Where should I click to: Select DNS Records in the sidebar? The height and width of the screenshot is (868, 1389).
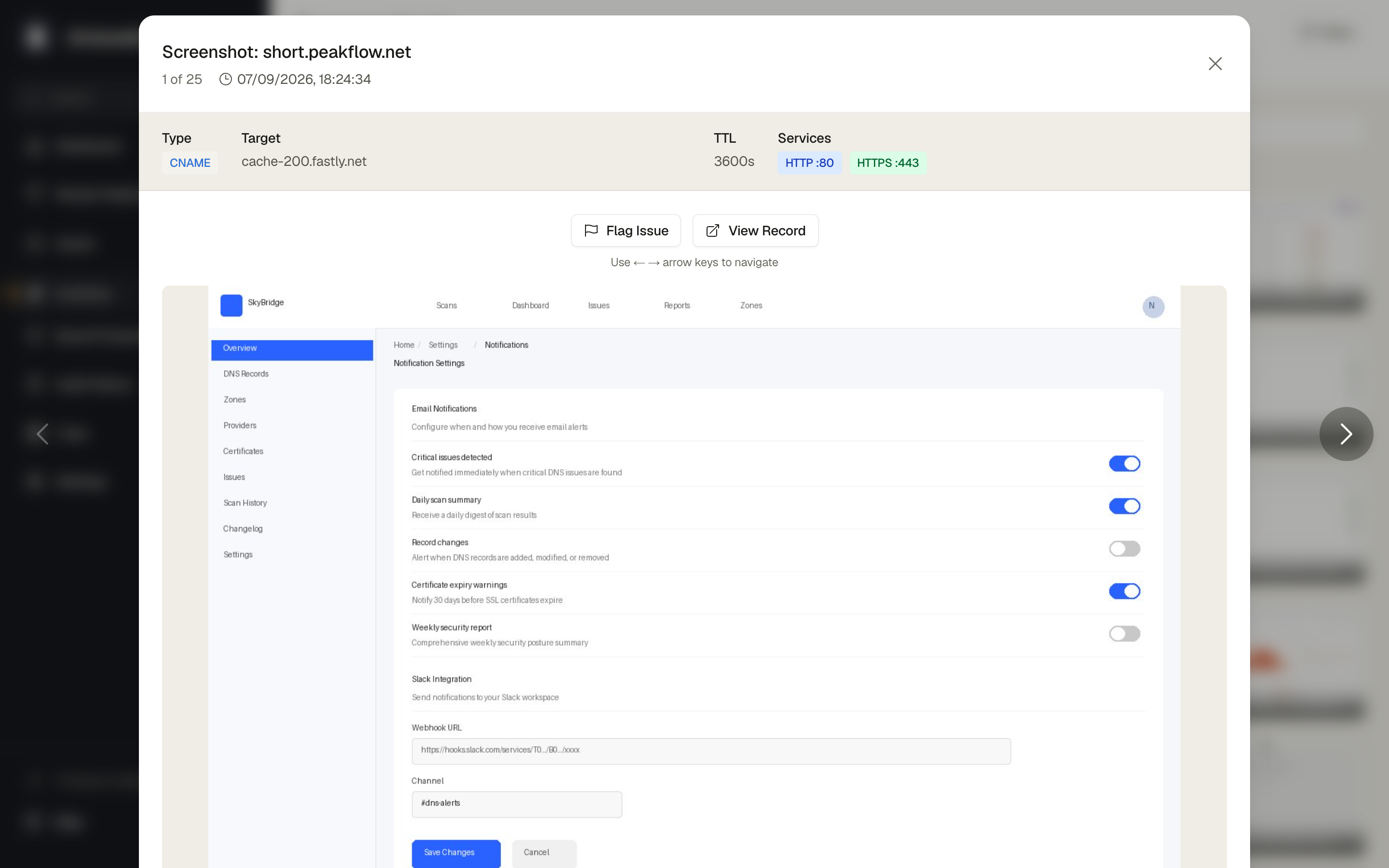pyautogui.click(x=245, y=374)
